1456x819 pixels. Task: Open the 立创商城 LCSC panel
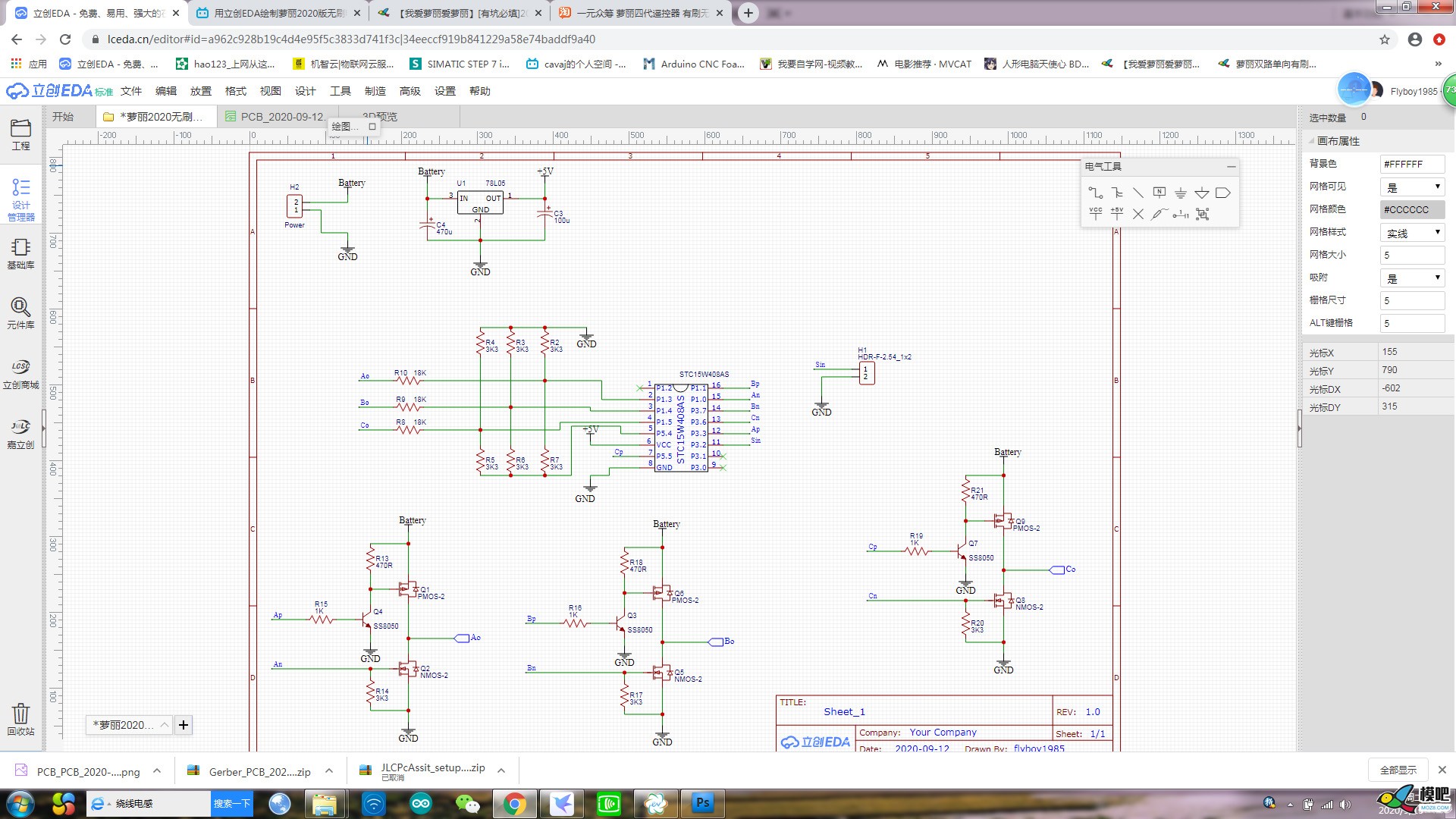tap(20, 374)
